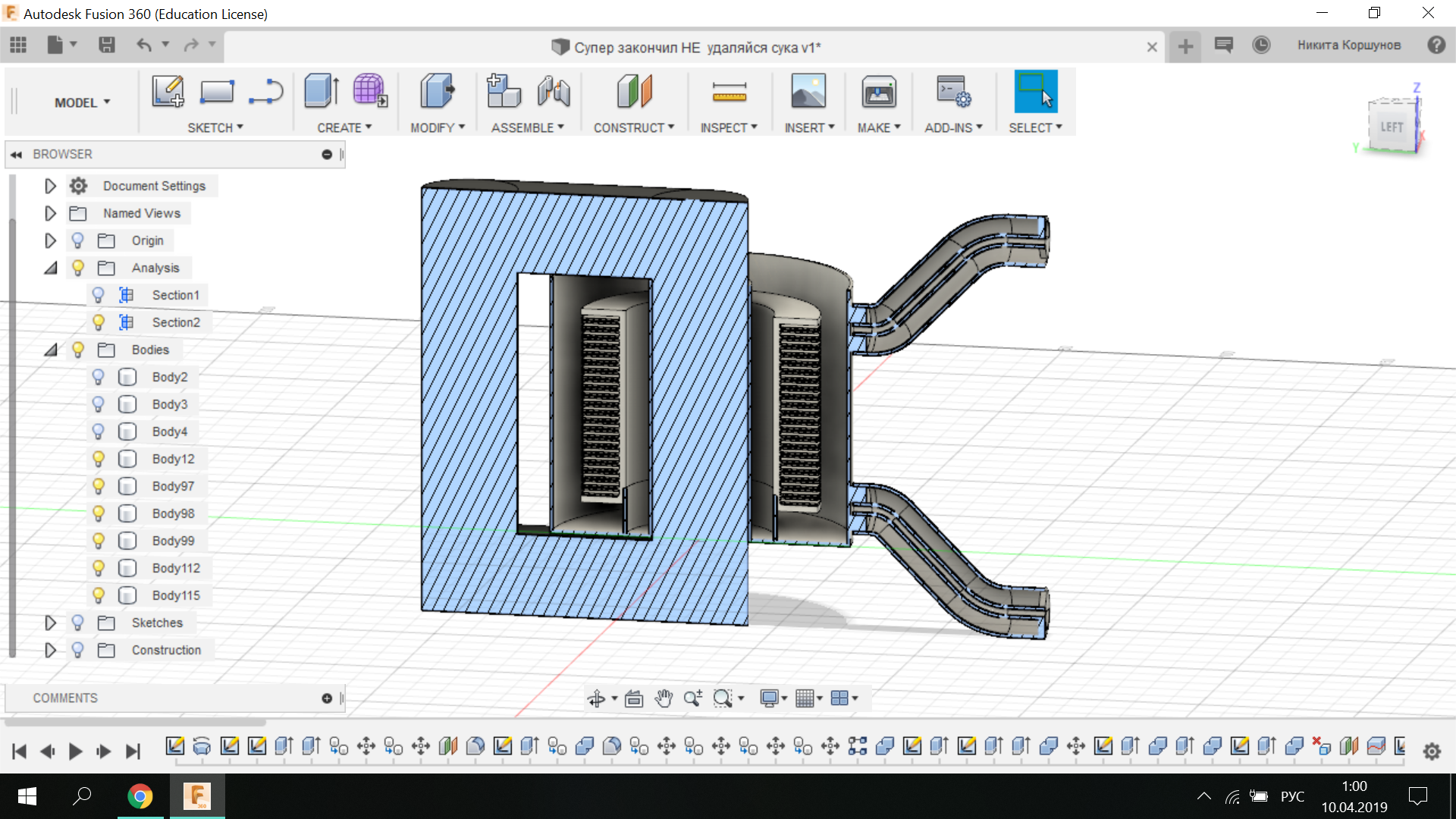This screenshot has width=1456, height=819.
Task: Collapse the Bodies folder
Action: click(x=50, y=350)
